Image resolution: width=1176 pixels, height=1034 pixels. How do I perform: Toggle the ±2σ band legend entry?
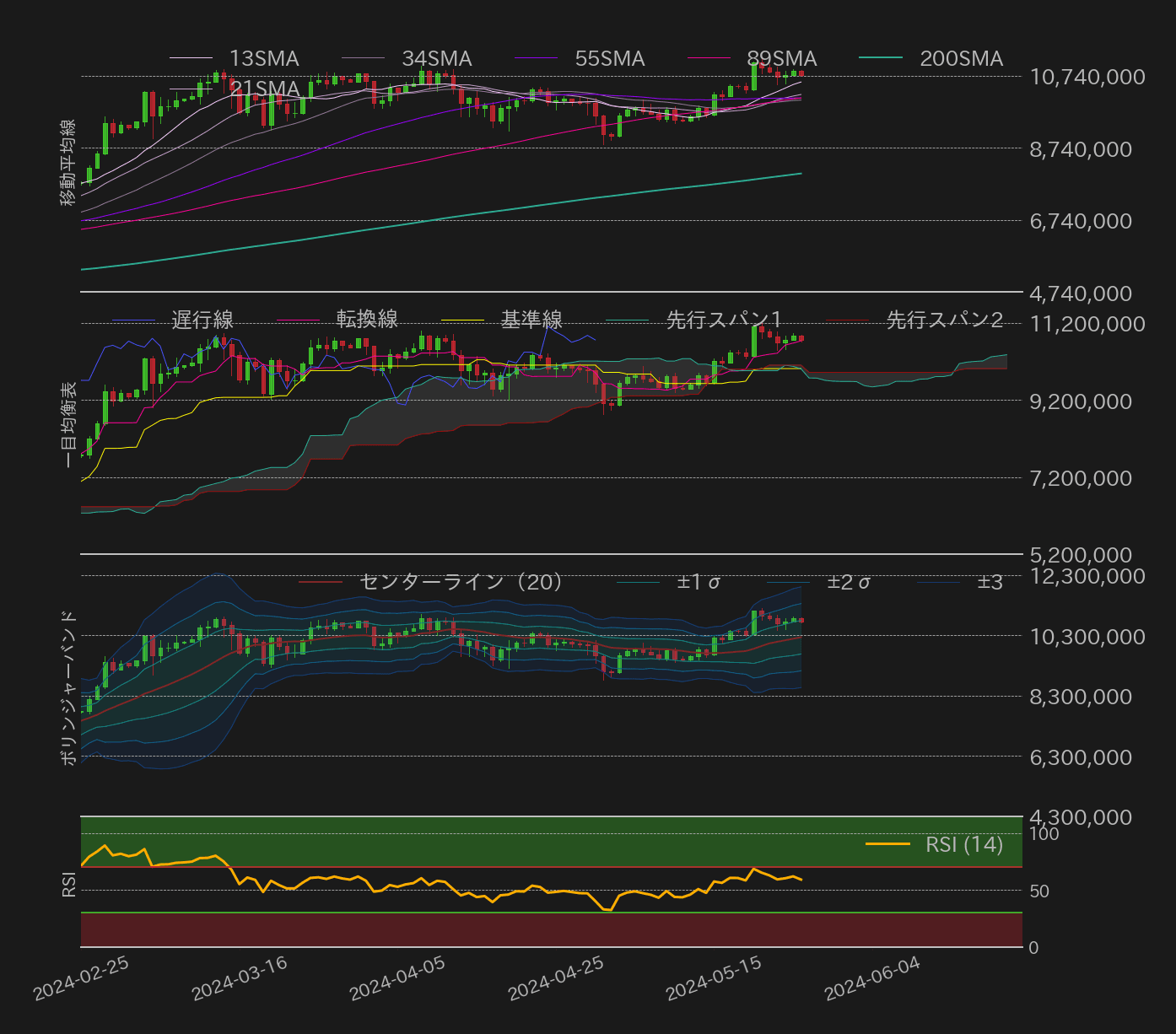[849, 582]
